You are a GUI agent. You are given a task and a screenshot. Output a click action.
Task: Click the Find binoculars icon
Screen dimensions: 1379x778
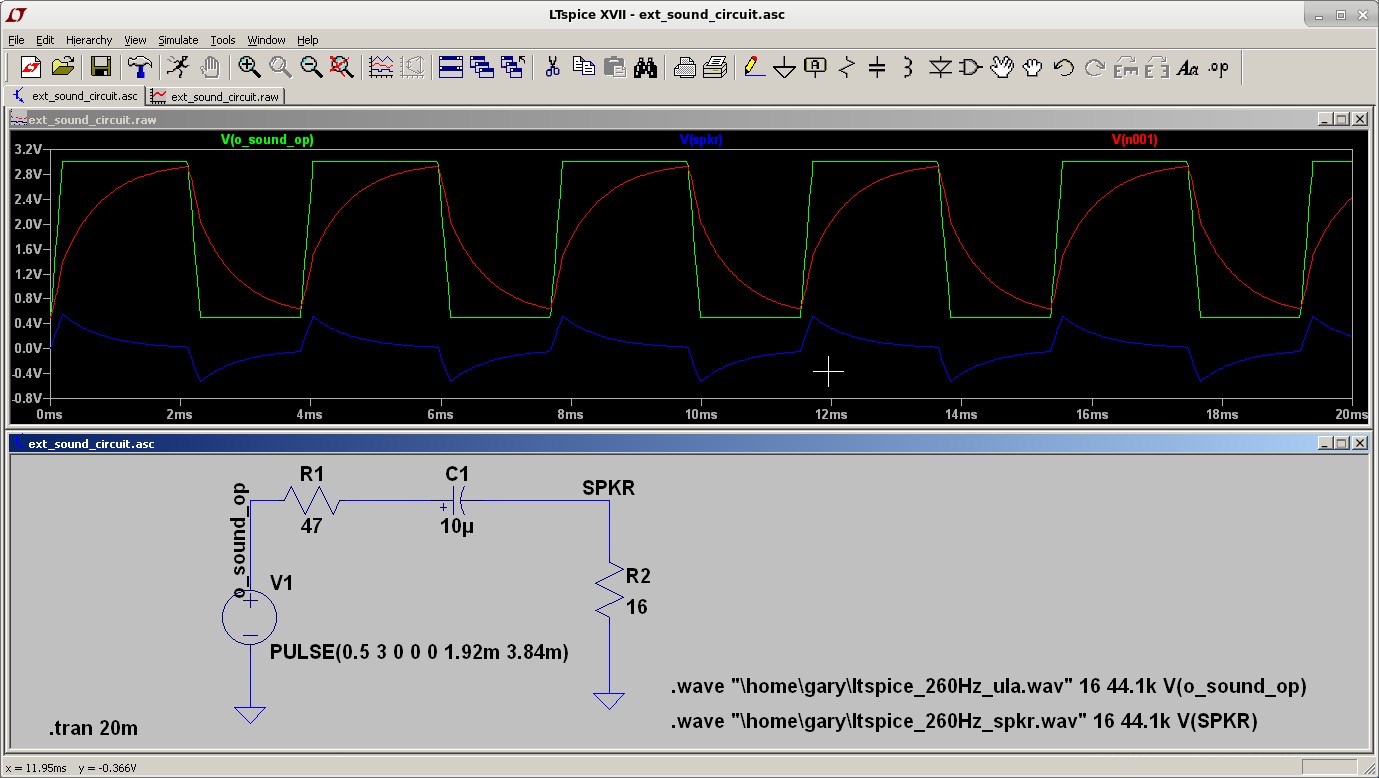pos(645,67)
